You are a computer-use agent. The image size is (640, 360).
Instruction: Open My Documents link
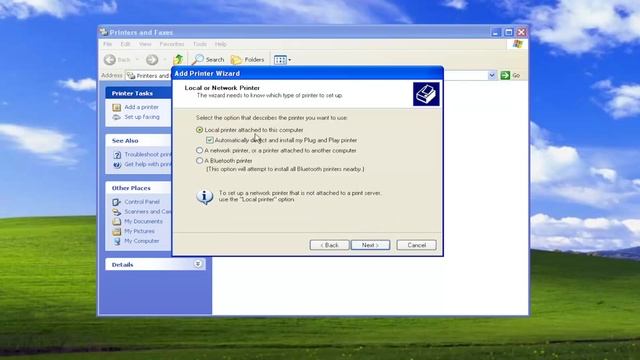(x=143, y=221)
